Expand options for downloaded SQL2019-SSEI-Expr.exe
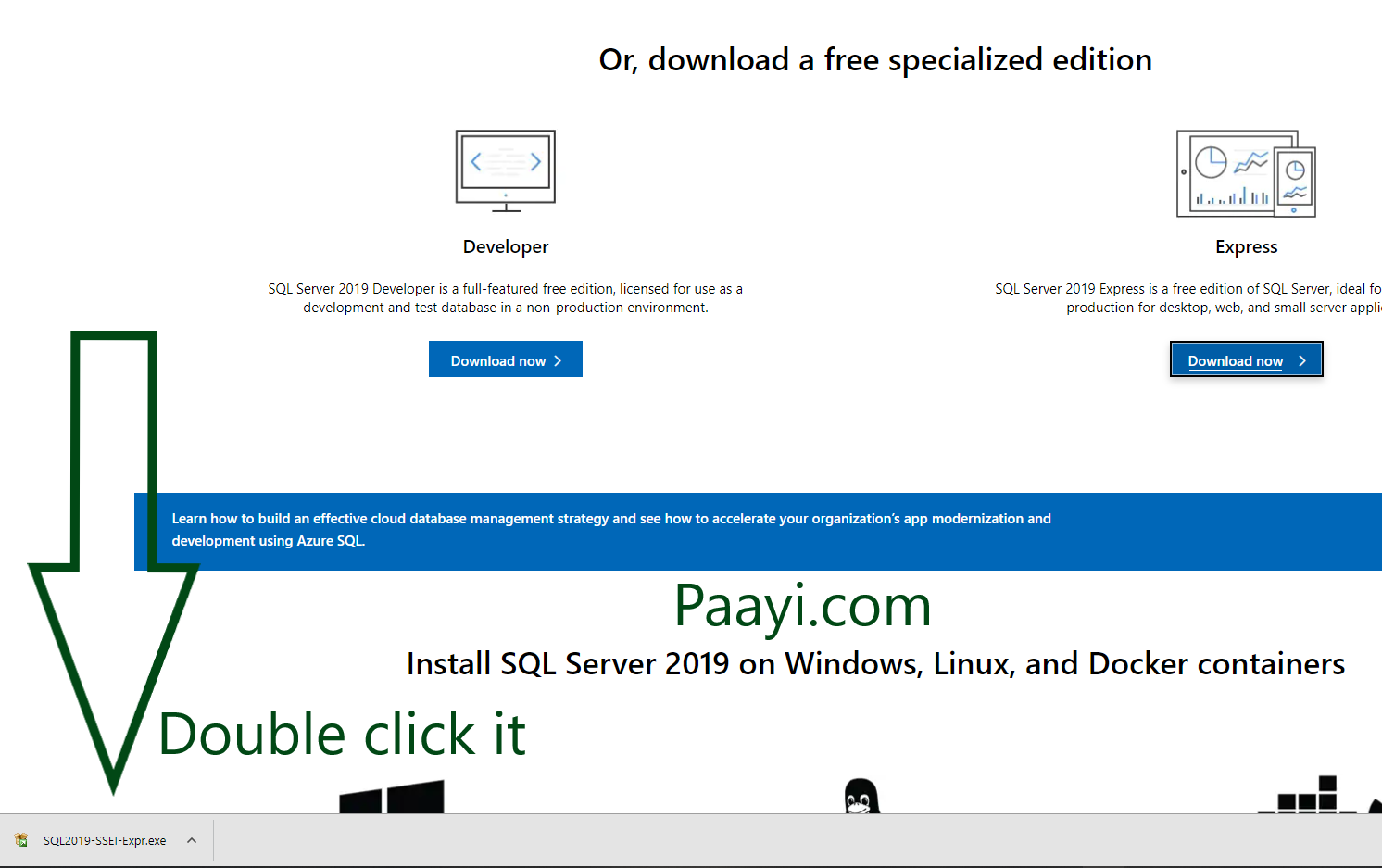1382x868 pixels. point(192,840)
